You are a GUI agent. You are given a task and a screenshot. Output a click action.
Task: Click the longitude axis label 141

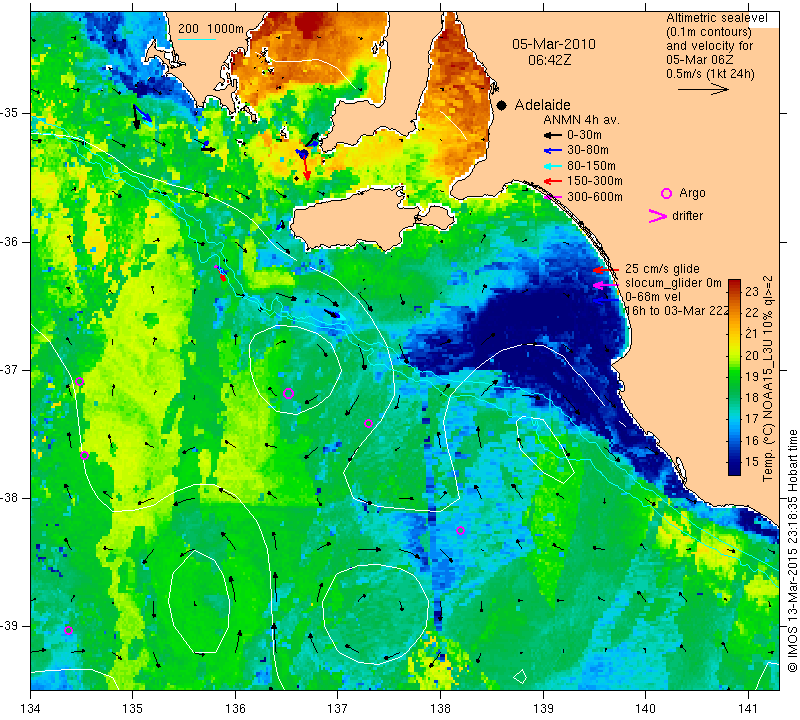[748, 708]
